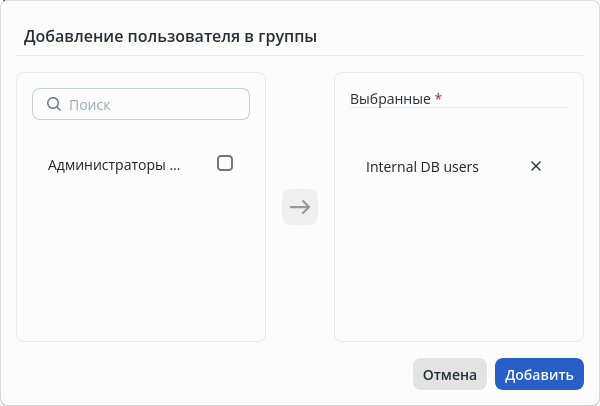Remove Internal DB users with the X icon
The width and height of the screenshot is (600, 406).
(535, 166)
